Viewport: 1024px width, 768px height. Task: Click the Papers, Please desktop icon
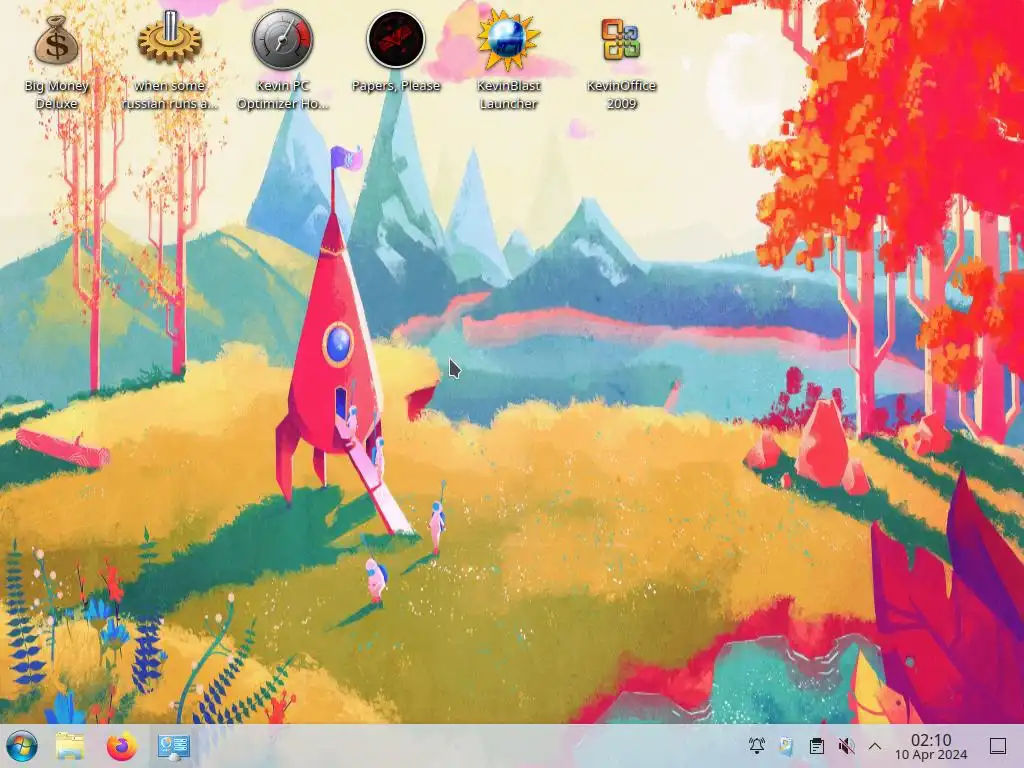click(x=396, y=39)
